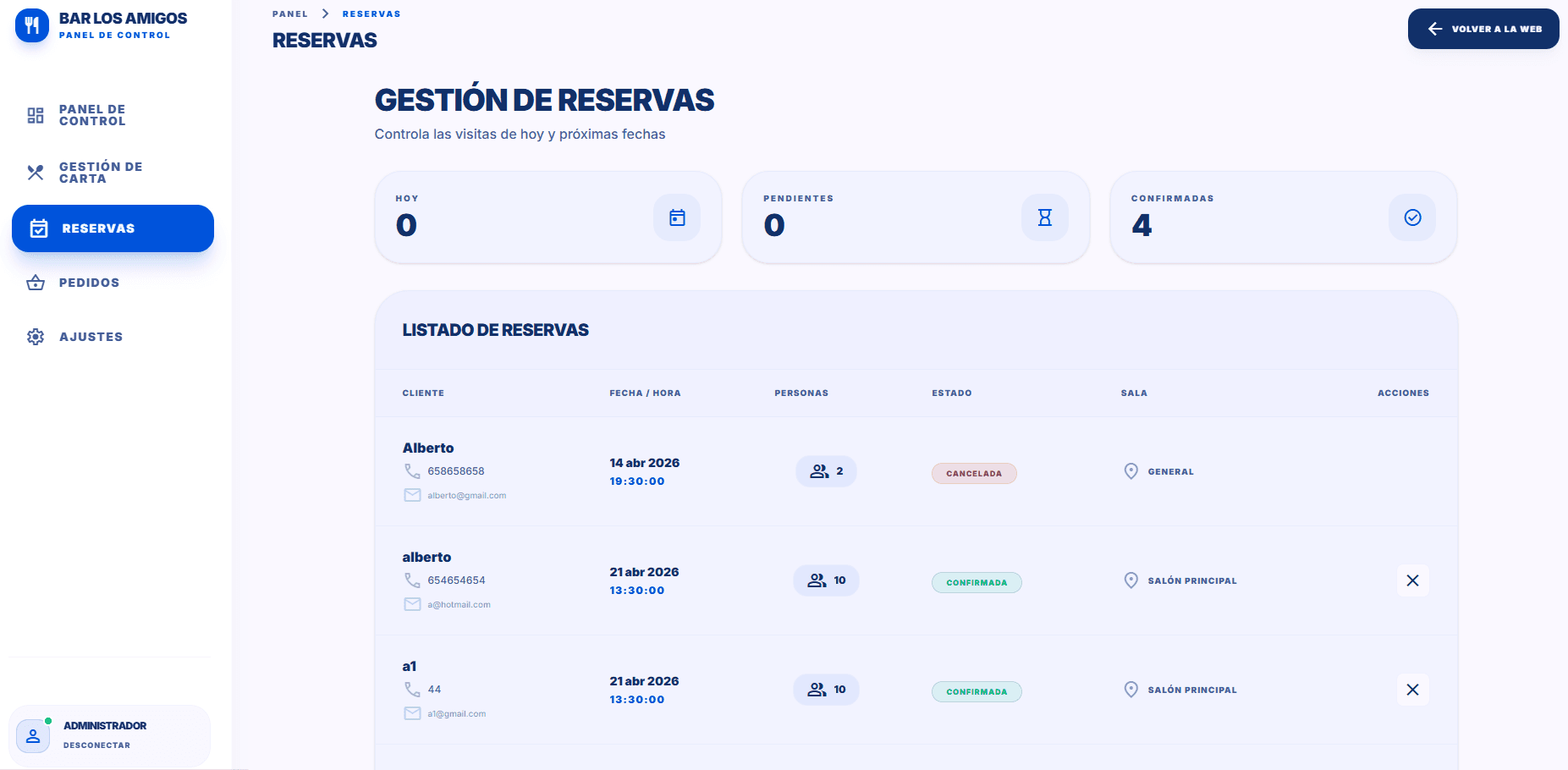Click the Confirmadas count 4
1568x770 pixels.
(1142, 225)
